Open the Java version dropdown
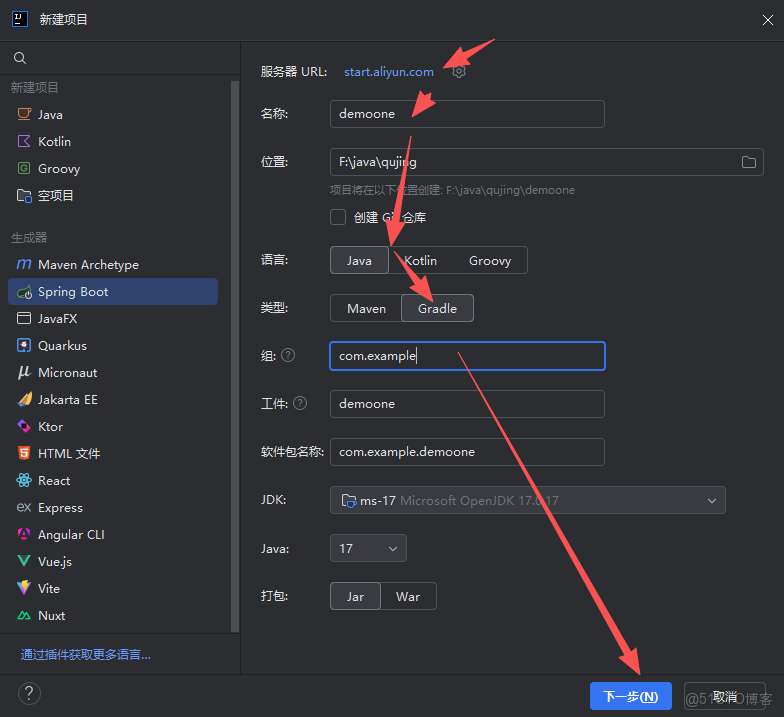 tap(368, 548)
